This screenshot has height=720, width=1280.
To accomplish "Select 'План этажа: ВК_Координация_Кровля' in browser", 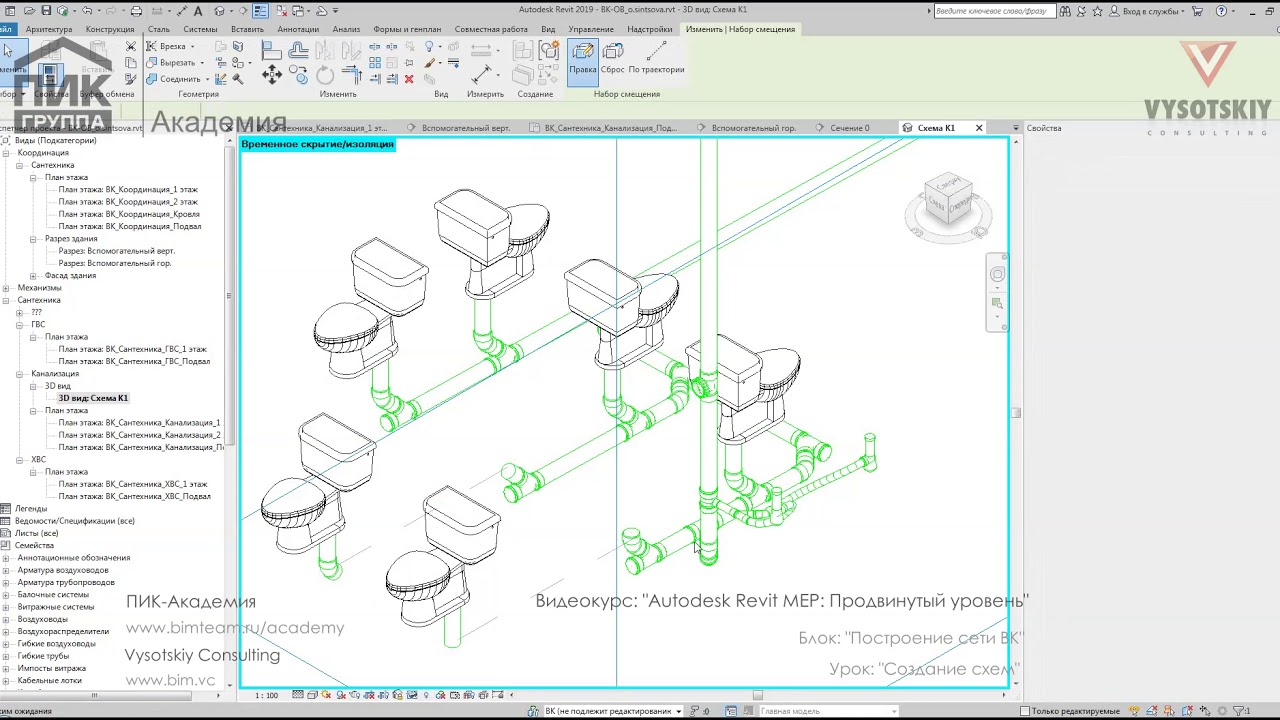I will (129, 214).
